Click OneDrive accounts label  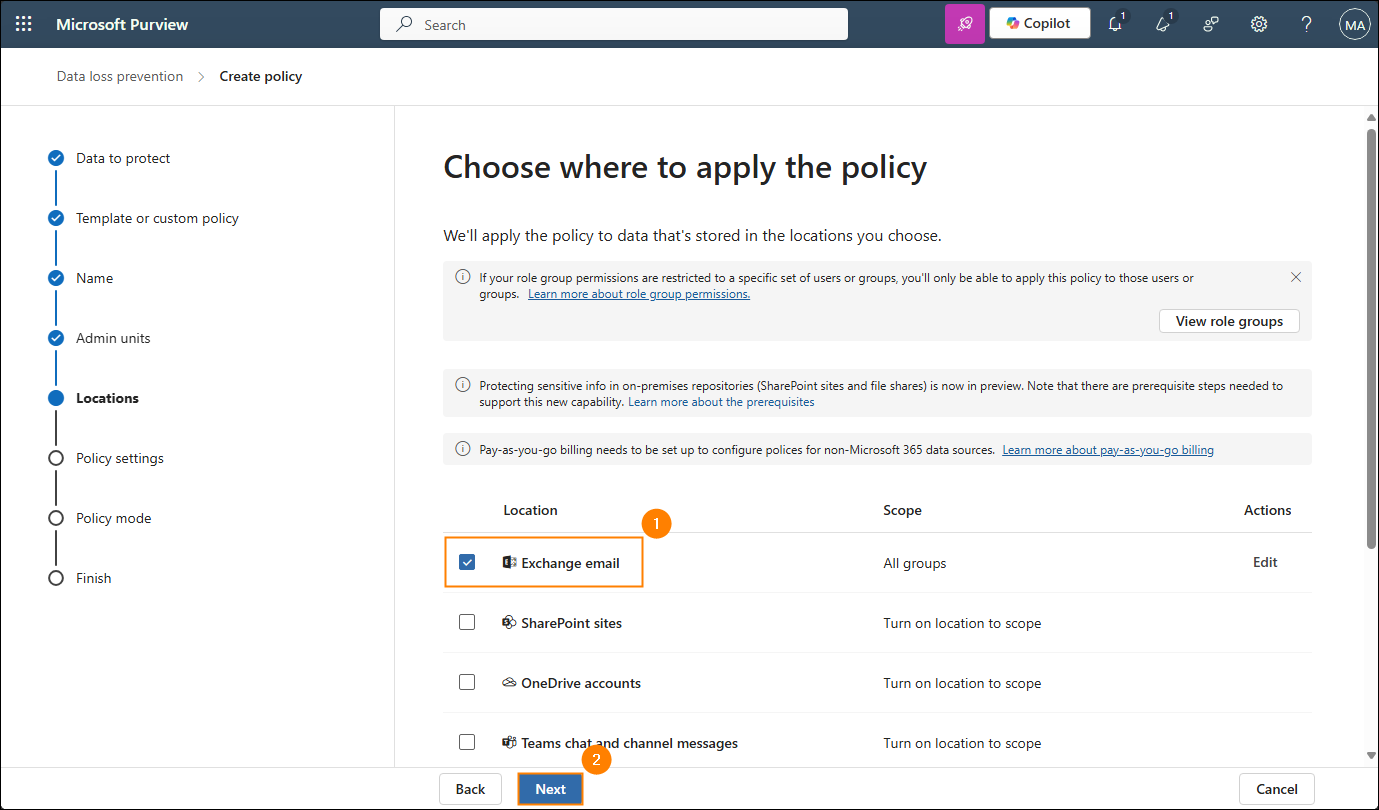(581, 683)
